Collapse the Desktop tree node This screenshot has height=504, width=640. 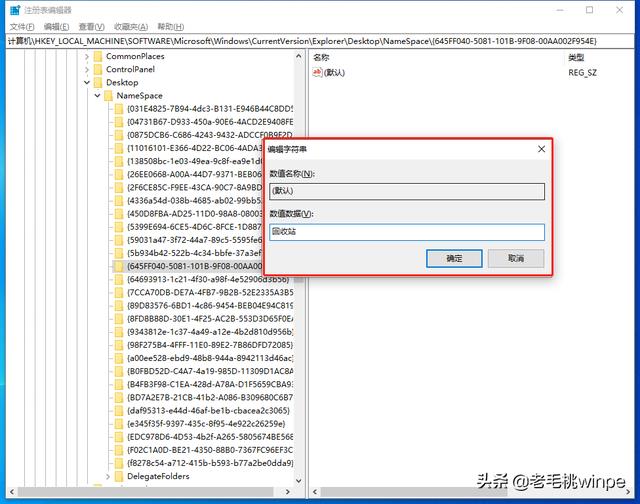click(x=87, y=82)
